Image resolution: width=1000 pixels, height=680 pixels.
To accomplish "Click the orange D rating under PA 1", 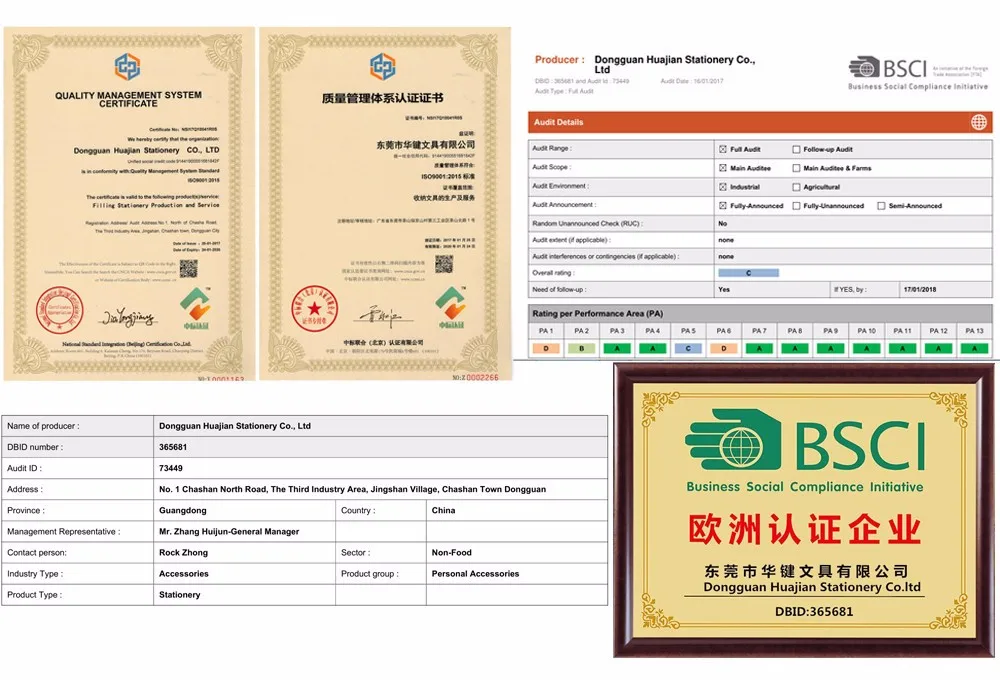I will click(546, 348).
